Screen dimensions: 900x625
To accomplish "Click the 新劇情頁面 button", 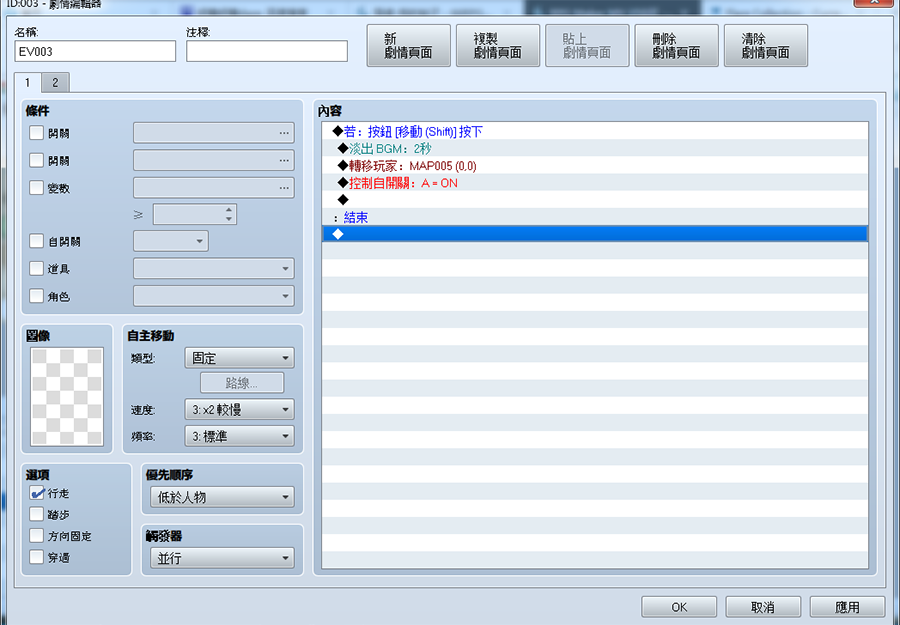I will click(x=408, y=46).
